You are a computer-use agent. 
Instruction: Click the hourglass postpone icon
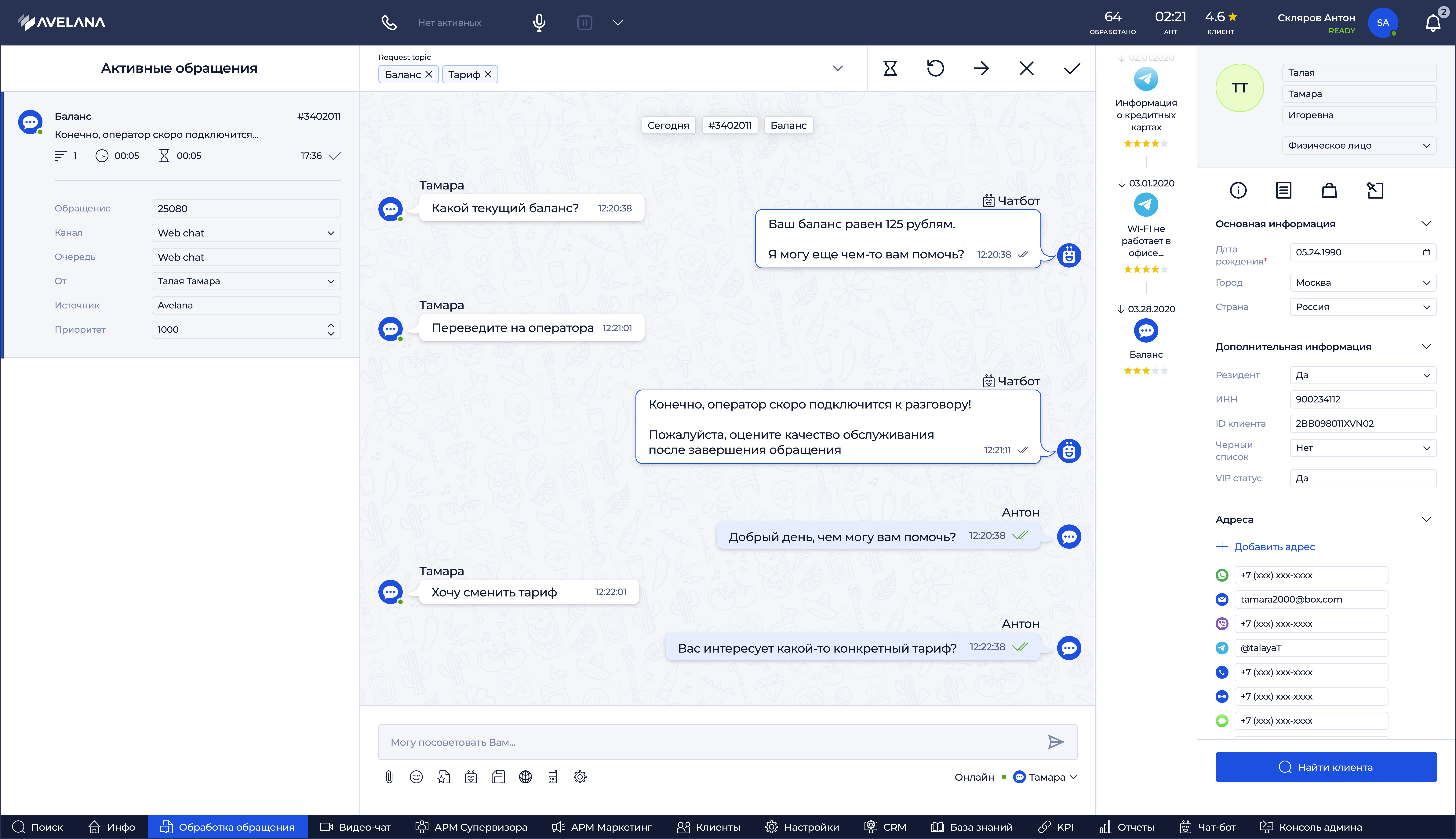[890, 68]
